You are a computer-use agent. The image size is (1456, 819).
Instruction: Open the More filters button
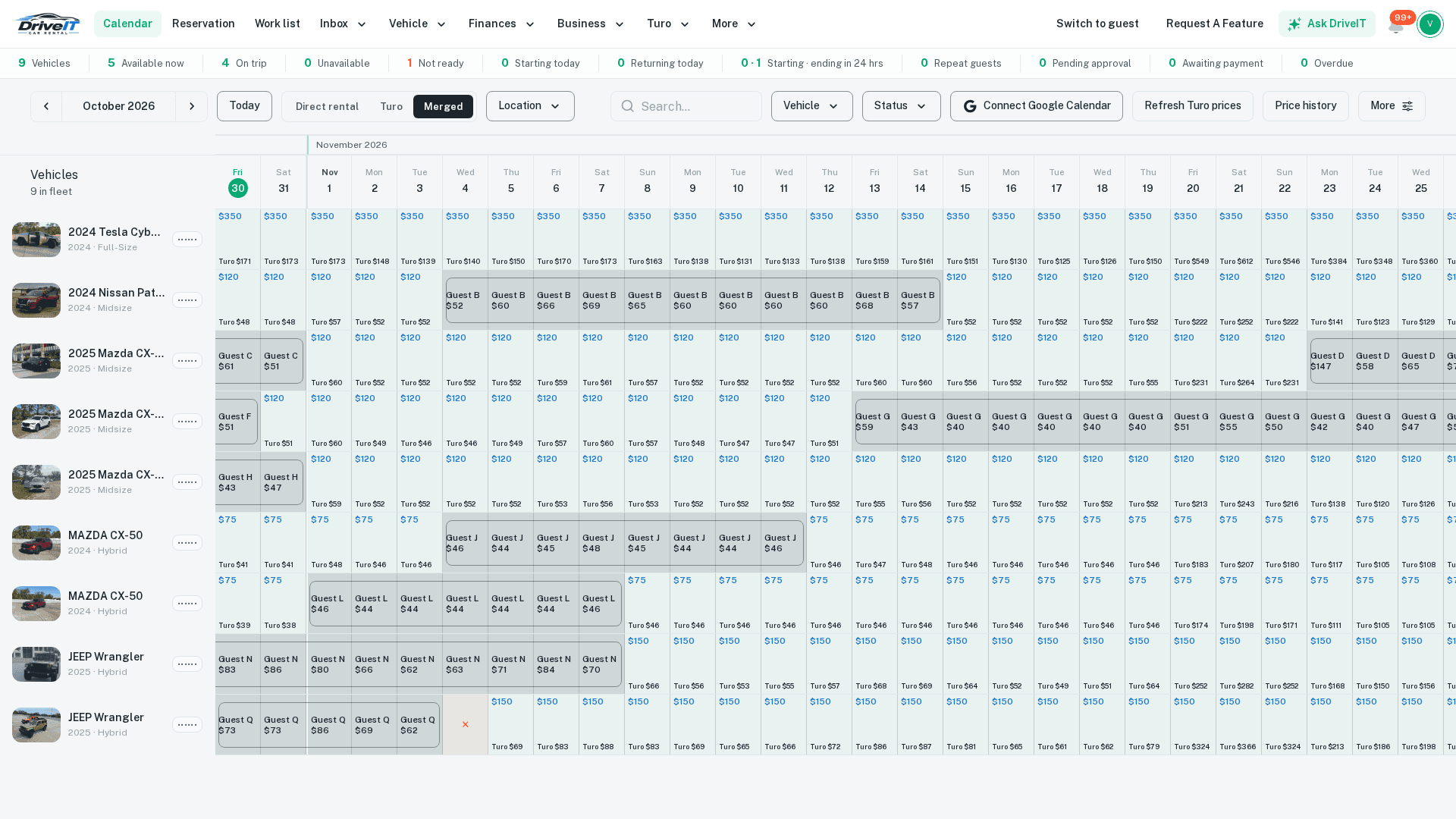[x=1392, y=106]
